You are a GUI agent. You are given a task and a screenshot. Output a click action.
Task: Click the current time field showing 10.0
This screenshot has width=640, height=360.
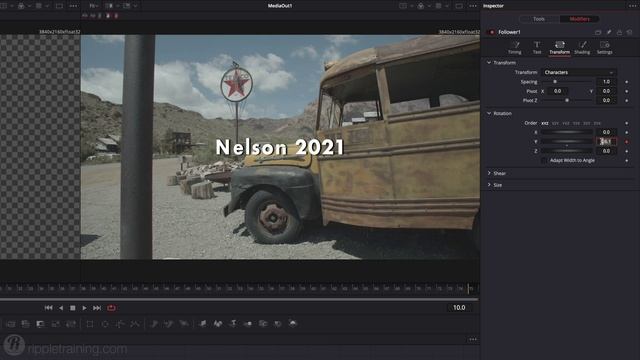coord(459,308)
